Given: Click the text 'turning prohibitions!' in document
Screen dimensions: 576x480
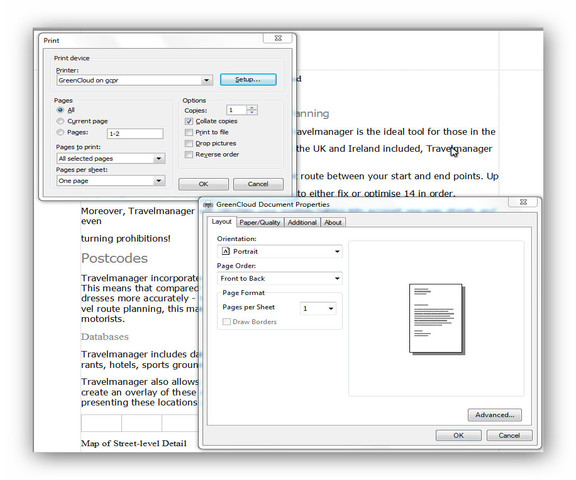Looking at the screenshot, I should (x=126, y=239).
